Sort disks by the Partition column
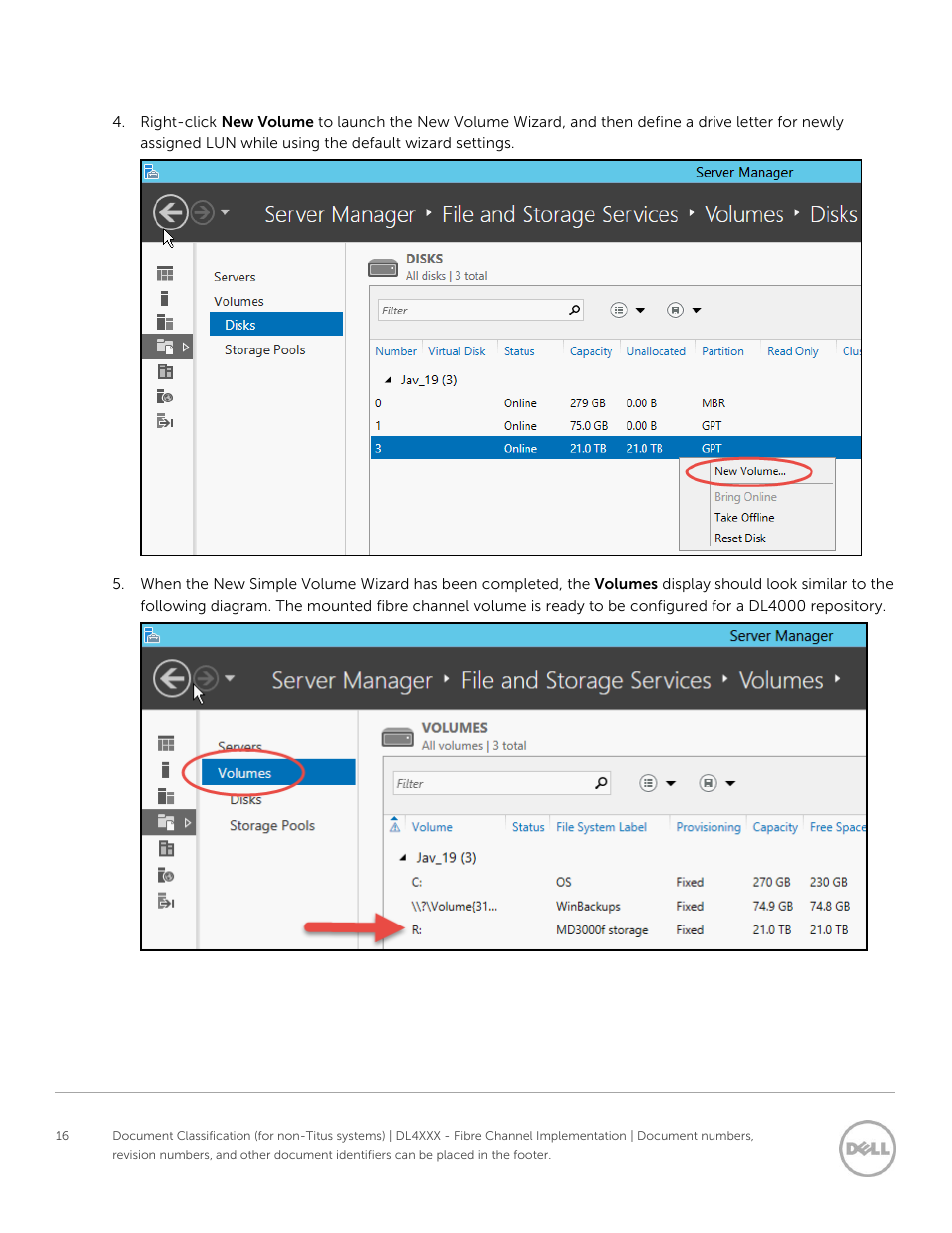Screen dimensions: 952x1233 point(722,351)
